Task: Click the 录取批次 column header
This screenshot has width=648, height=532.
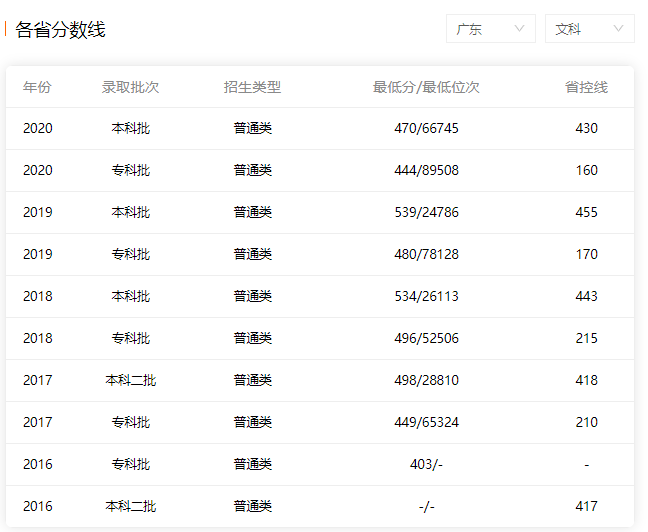Action: click(x=130, y=87)
